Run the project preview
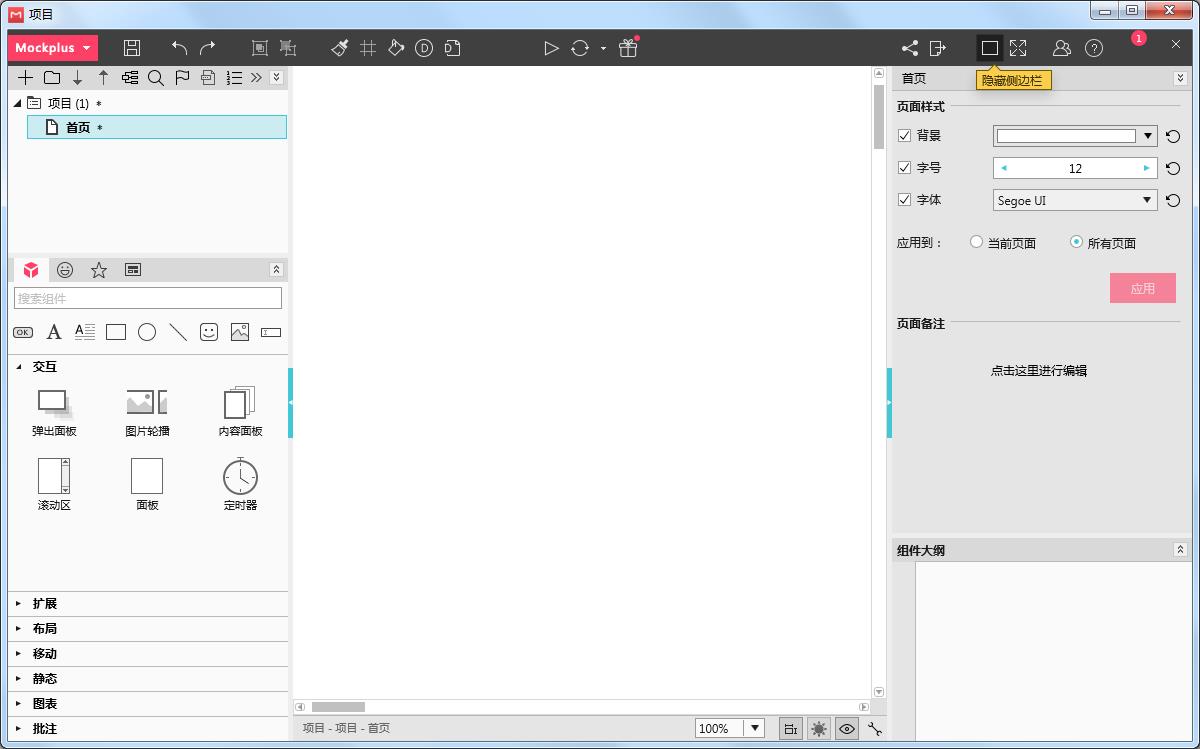The width and height of the screenshot is (1200, 749). pos(551,47)
